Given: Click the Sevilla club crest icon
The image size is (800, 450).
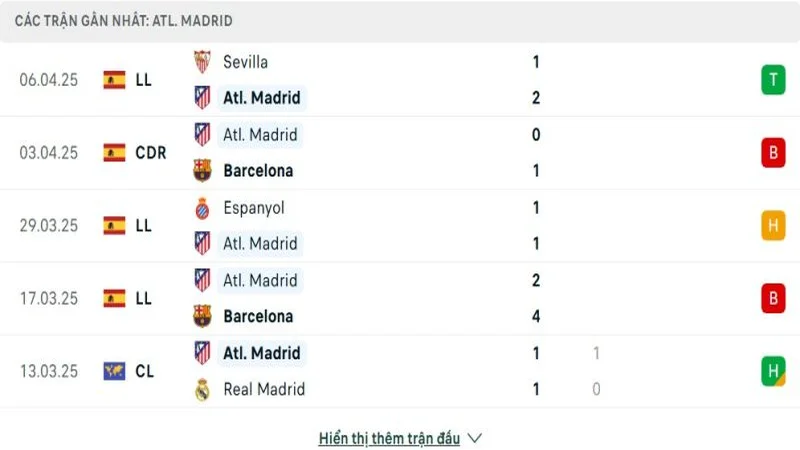Looking at the screenshot, I should pos(202,62).
